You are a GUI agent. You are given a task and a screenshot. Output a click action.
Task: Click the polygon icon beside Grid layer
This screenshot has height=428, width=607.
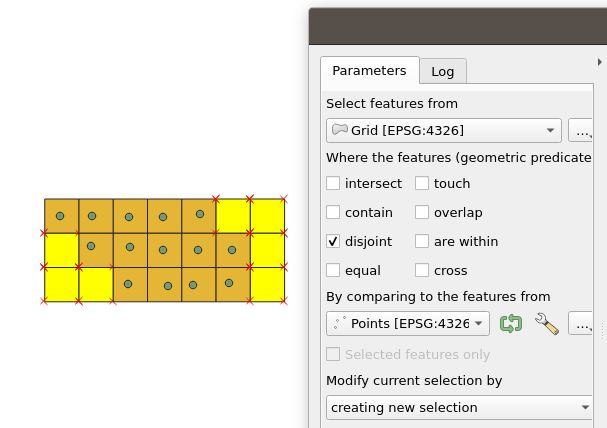coord(340,130)
